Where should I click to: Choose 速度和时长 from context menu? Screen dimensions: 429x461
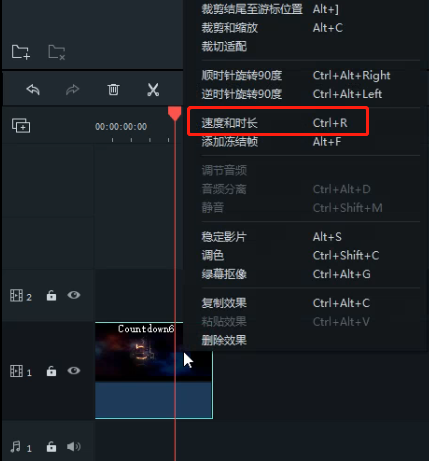[x=278, y=123]
